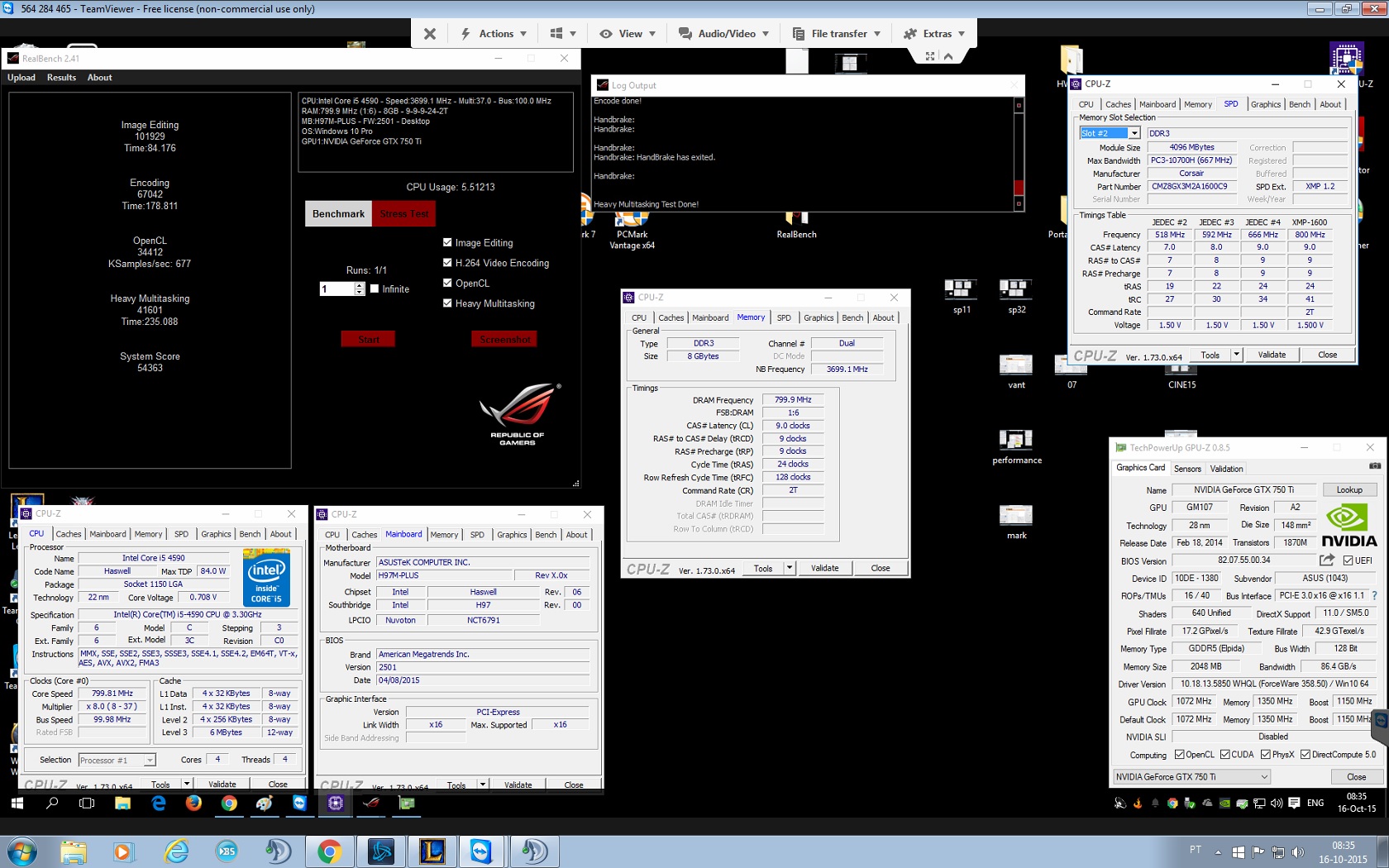Expand the TeamViewer File transfer menu
1389x868 pixels.
[x=836, y=34]
